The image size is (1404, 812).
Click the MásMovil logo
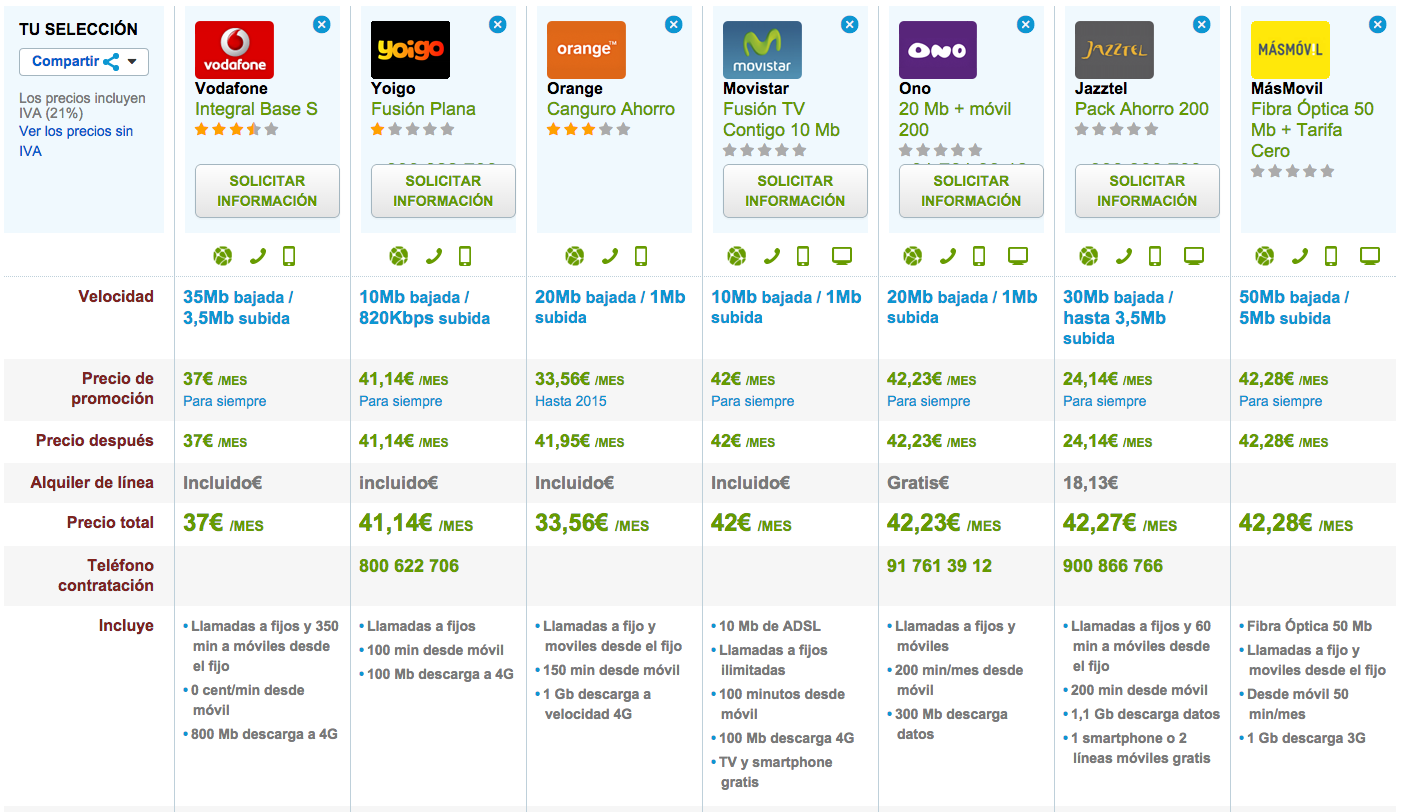coord(1290,50)
